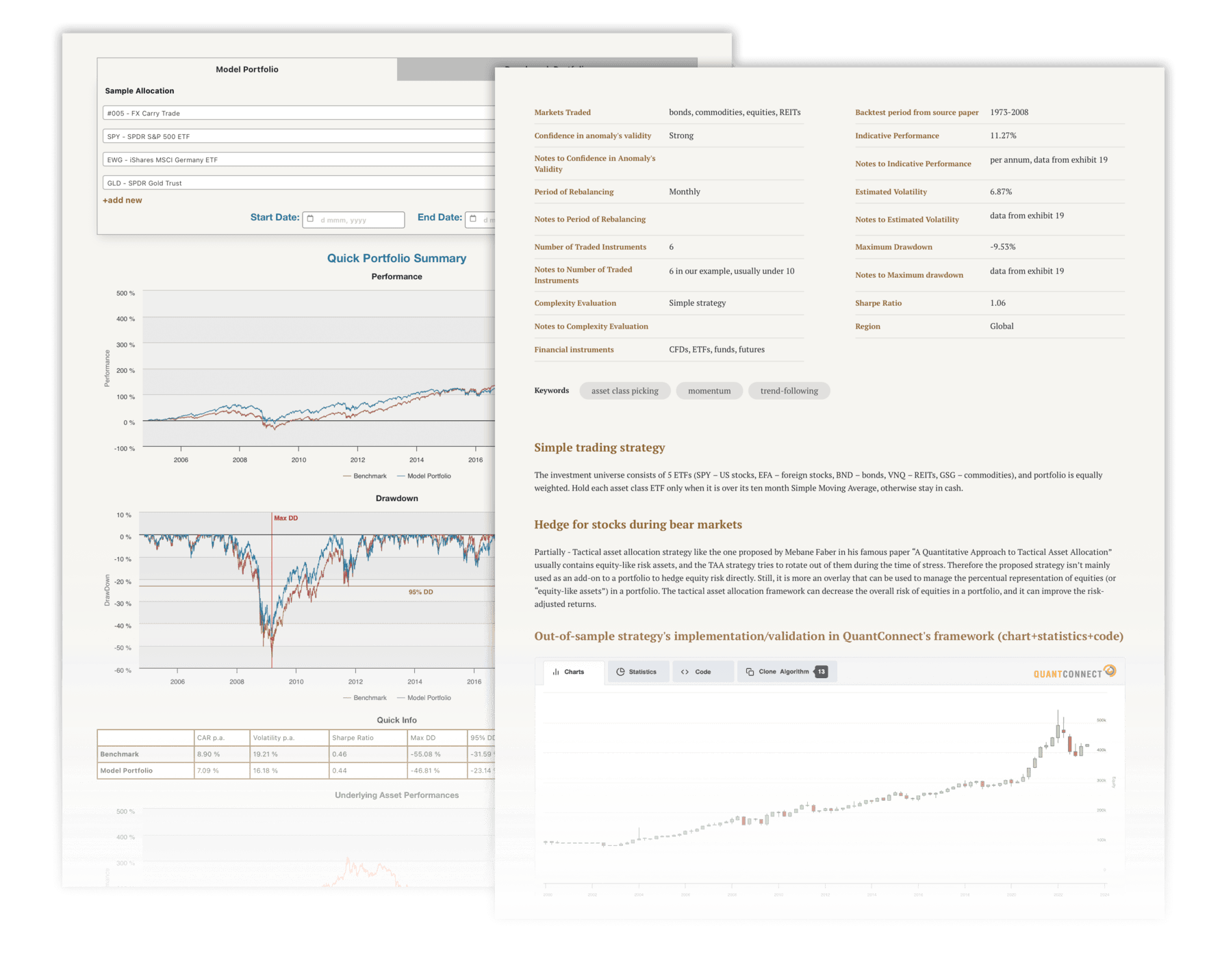Select the trend-following keyword tag
This screenshot has height=980, width=1220.
click(789, 391)
